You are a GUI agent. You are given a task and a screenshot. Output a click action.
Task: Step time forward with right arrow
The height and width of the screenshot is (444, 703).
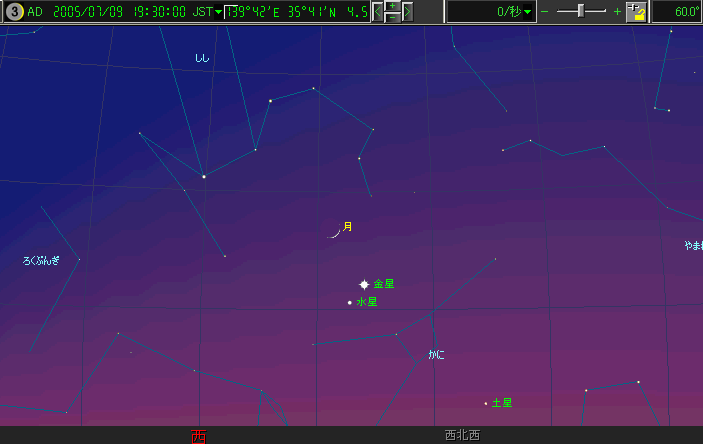coord(407,12)
